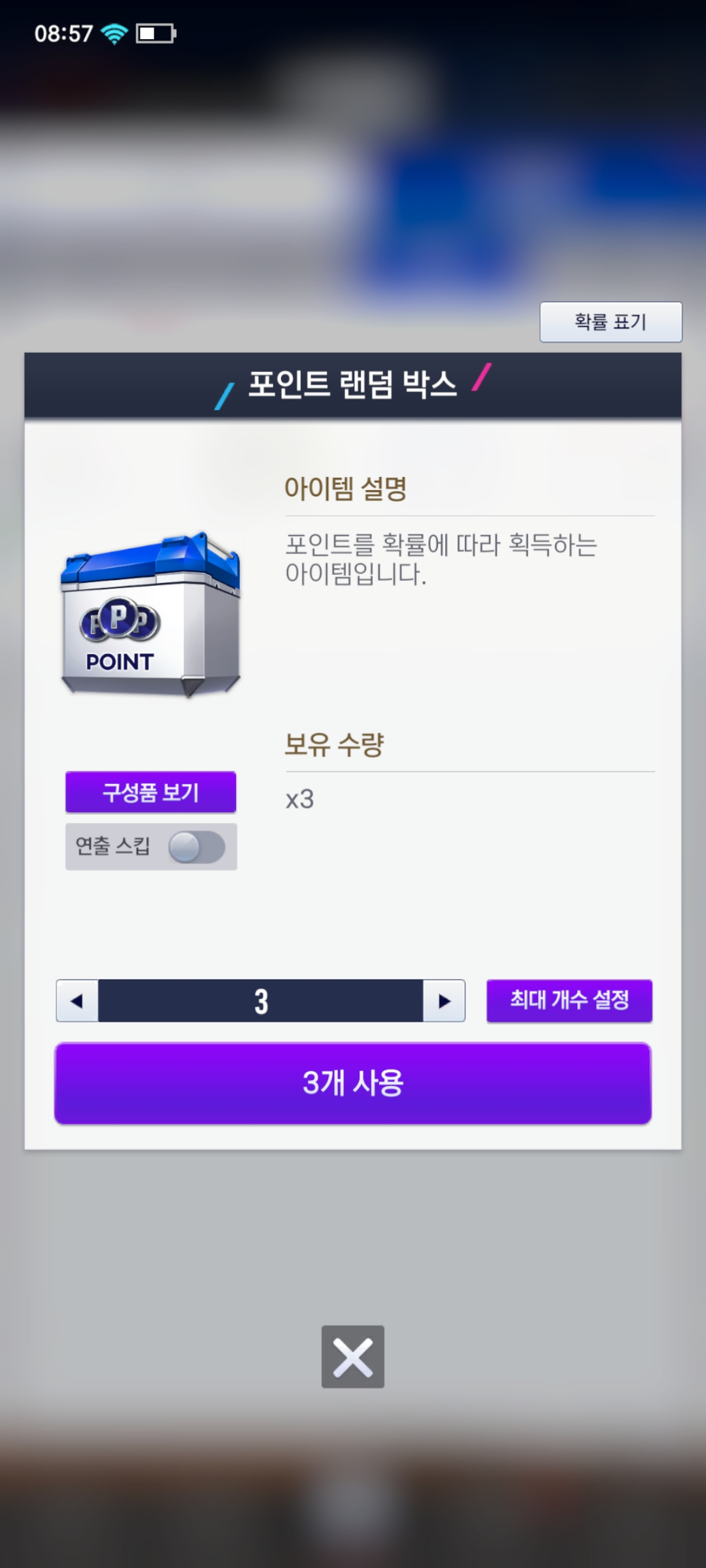Tap the 08:57 clock in status bar

coord(63,33)
